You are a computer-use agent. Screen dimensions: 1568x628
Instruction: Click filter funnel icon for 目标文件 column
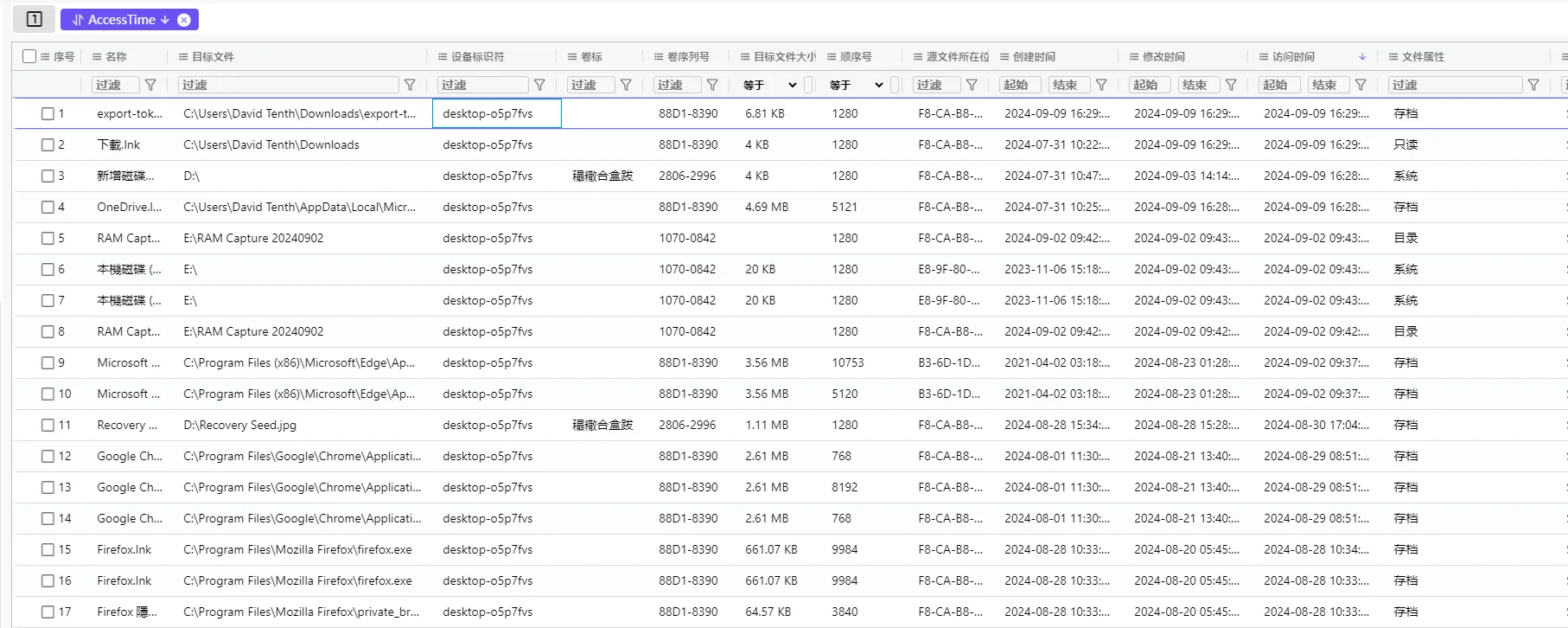click(x=410, y=85)
